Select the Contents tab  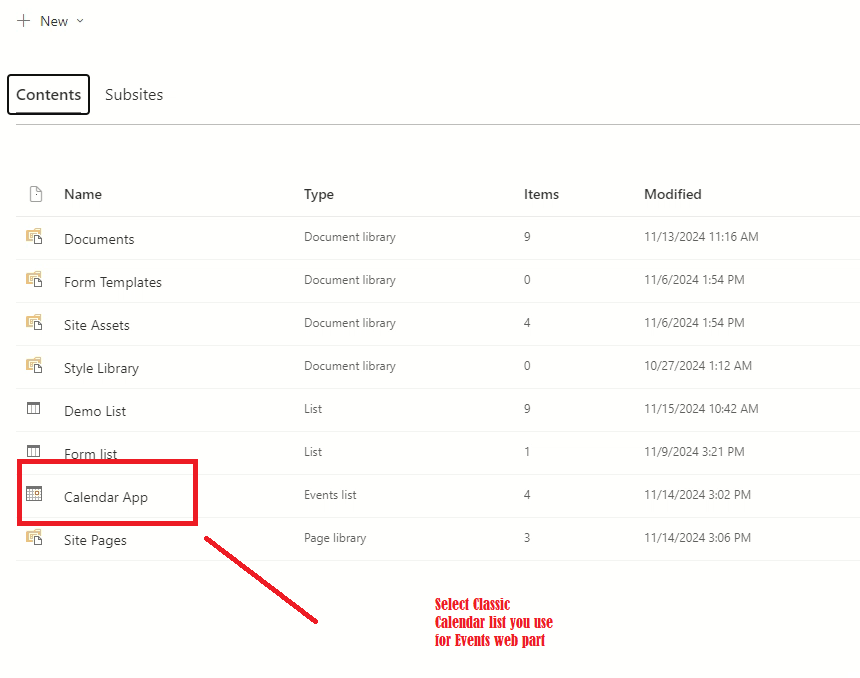pos(48,94)
